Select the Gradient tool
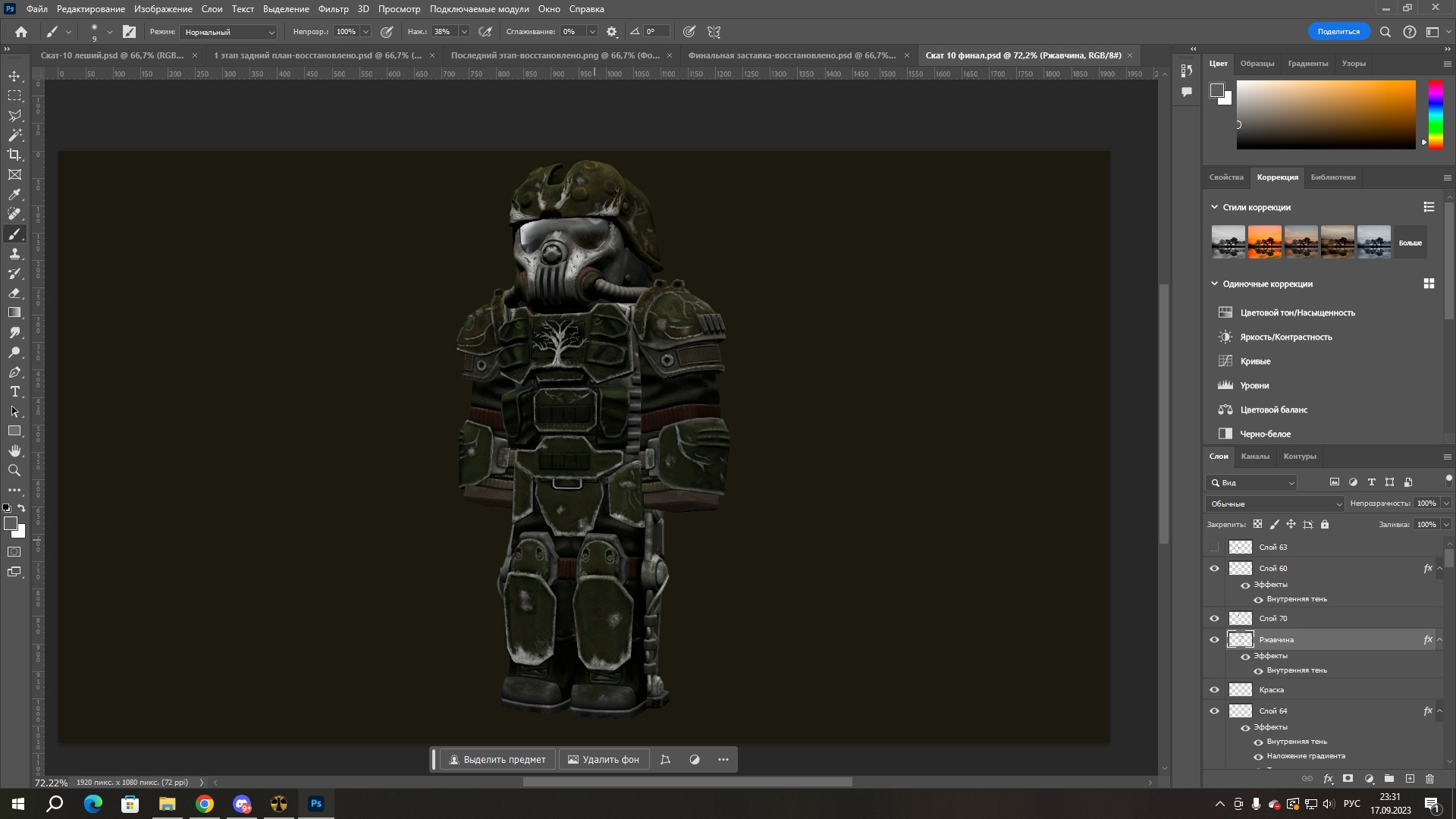 [x=14, y=312]
